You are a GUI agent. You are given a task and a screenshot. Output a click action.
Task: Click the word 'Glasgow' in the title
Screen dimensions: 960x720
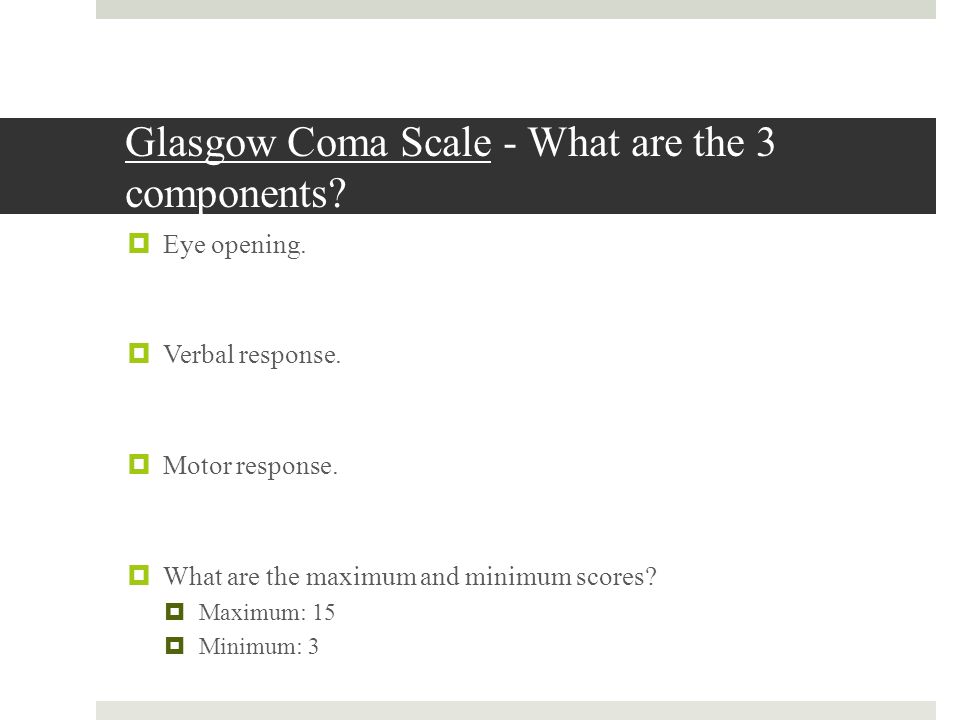(201, 144)
